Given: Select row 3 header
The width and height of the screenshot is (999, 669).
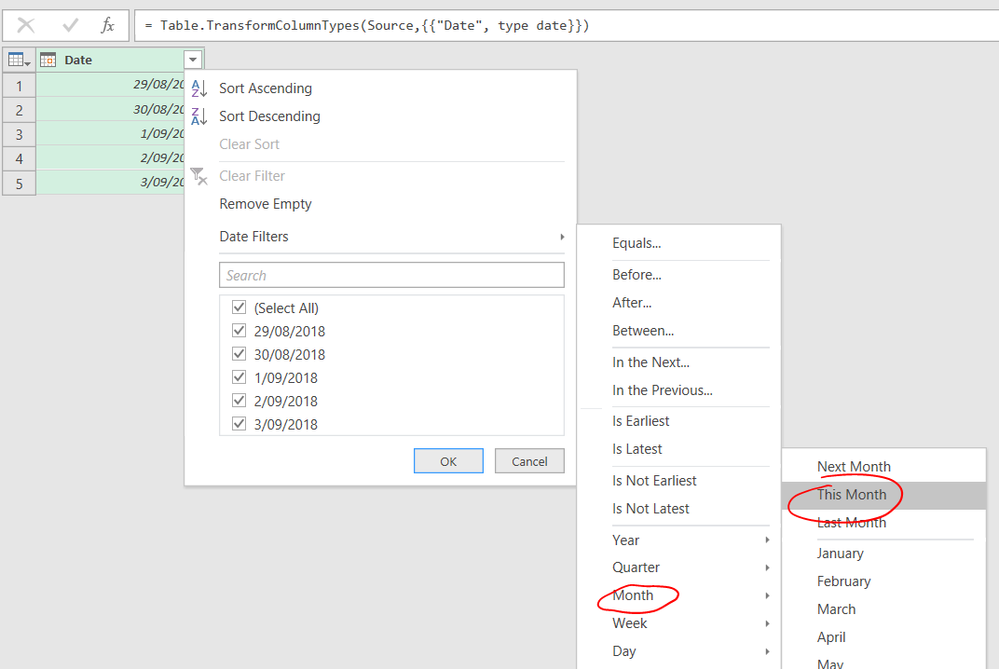Looking at the screenshot, I should tap(19, 134).
